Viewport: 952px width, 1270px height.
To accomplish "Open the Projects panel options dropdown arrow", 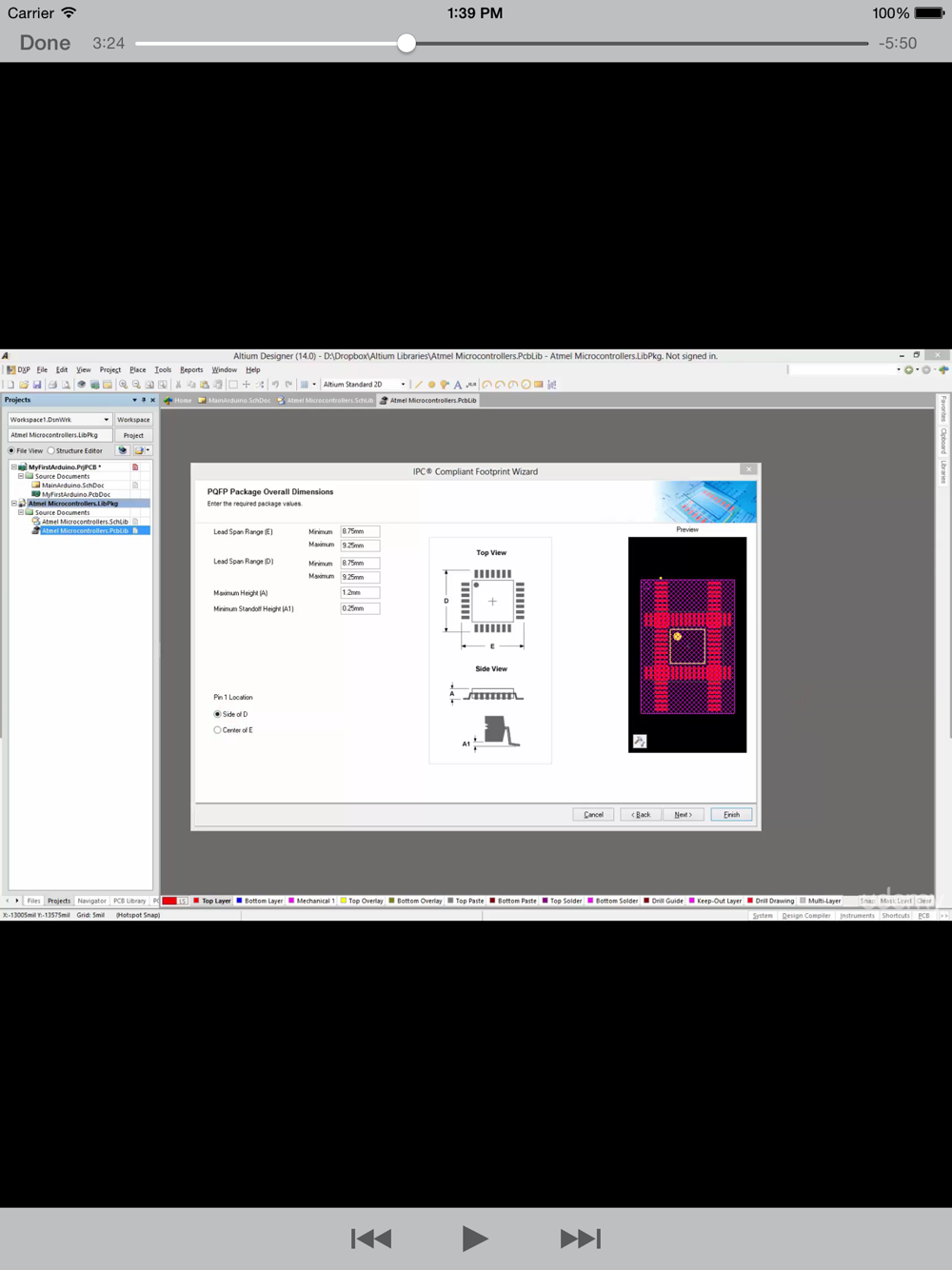I will 134,400.
